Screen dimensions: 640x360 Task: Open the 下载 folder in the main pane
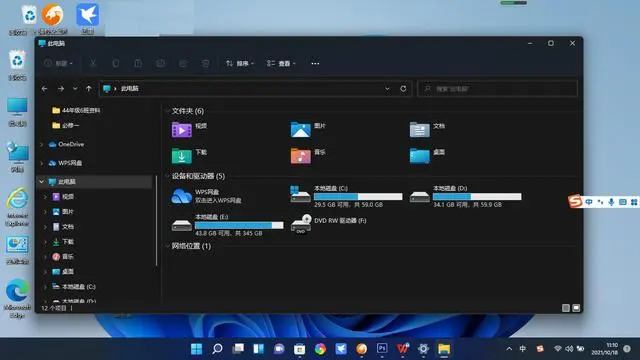(x=182, y=156)
